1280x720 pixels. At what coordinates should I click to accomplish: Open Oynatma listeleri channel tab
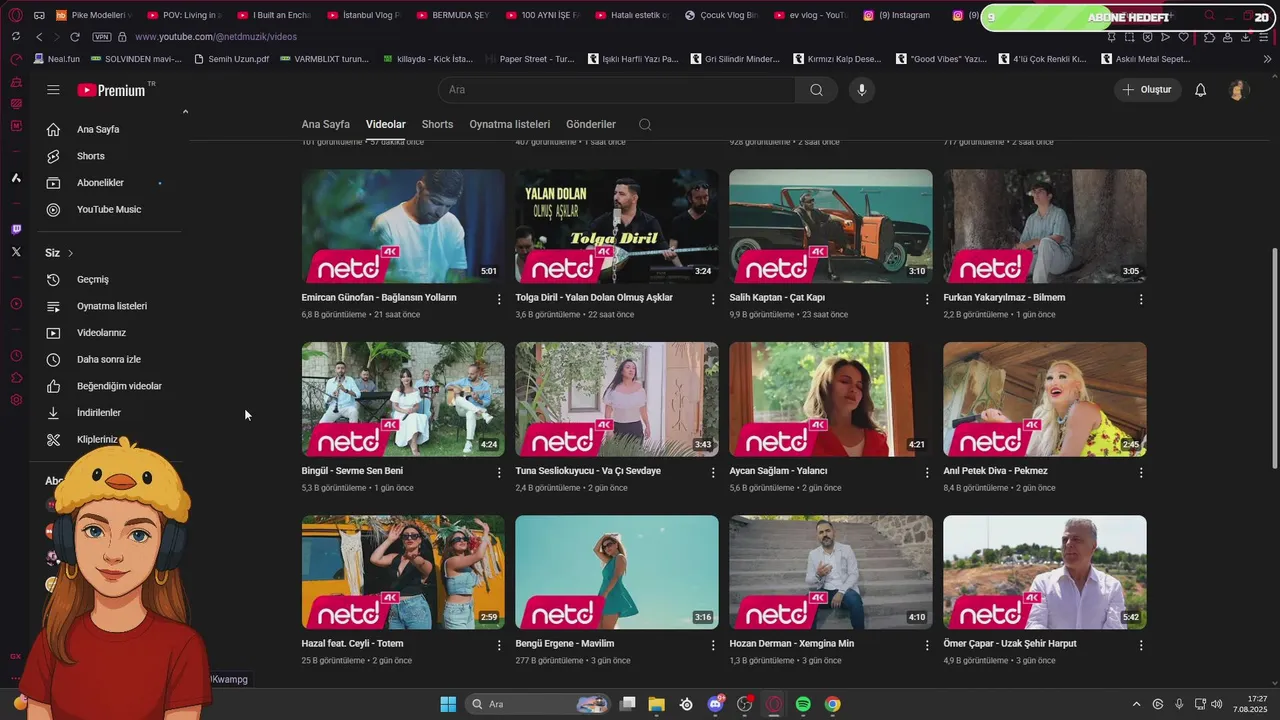[510, 125]
